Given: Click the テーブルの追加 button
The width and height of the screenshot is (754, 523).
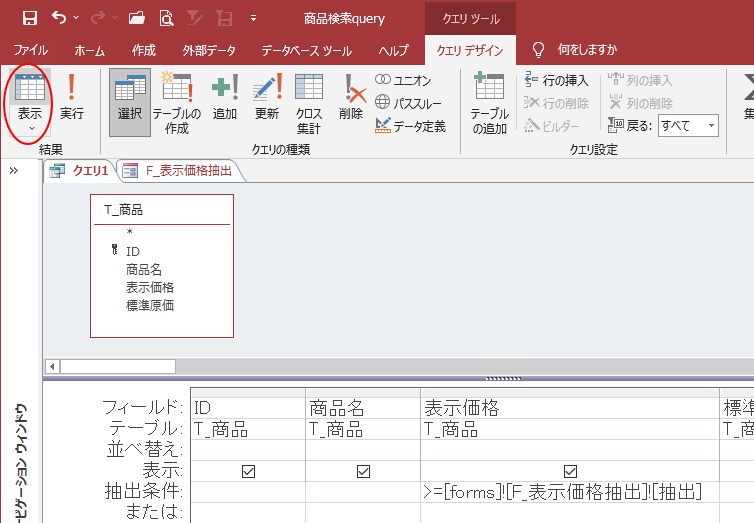Looking at the screenshot, I should point(490,103).
